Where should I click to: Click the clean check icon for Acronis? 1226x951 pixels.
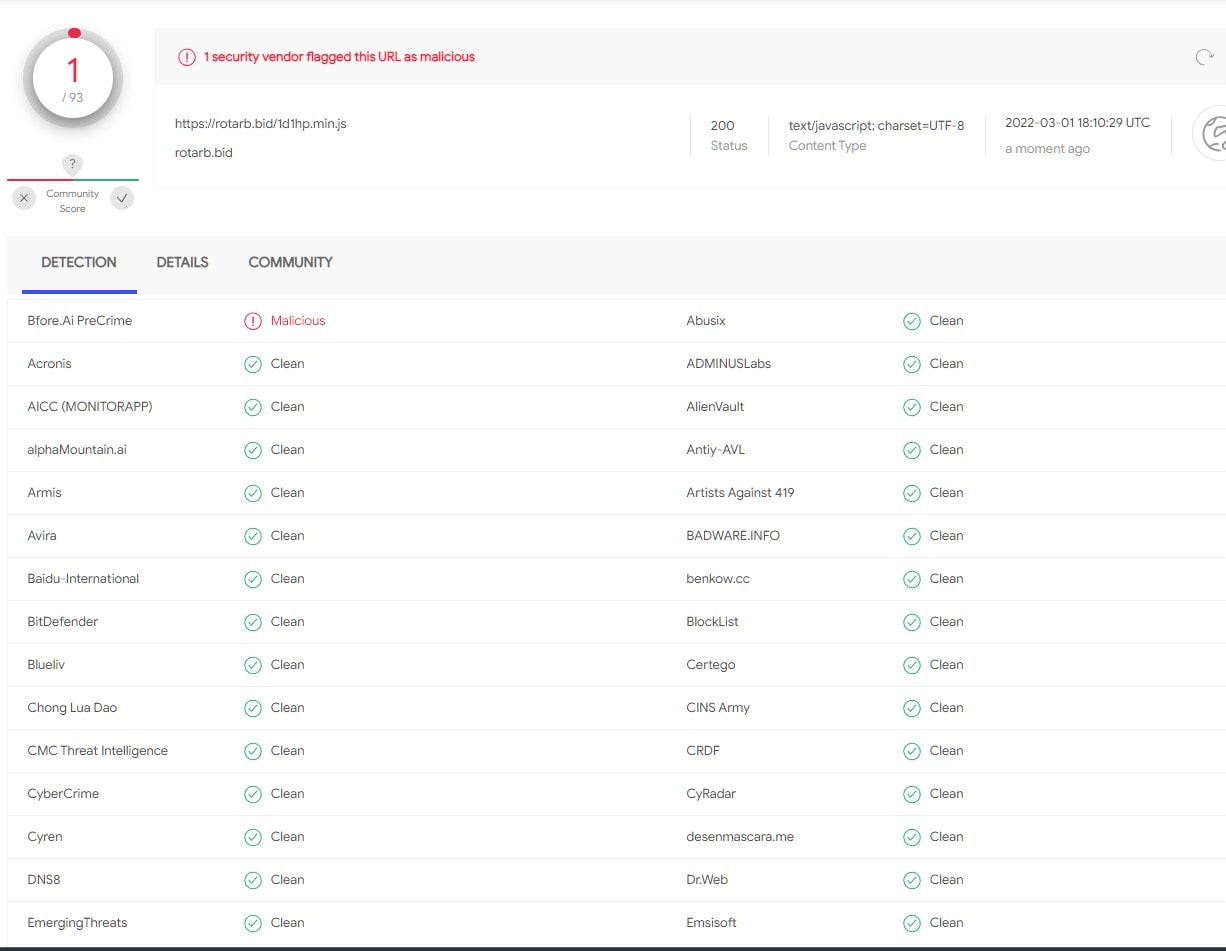[253, 364]
